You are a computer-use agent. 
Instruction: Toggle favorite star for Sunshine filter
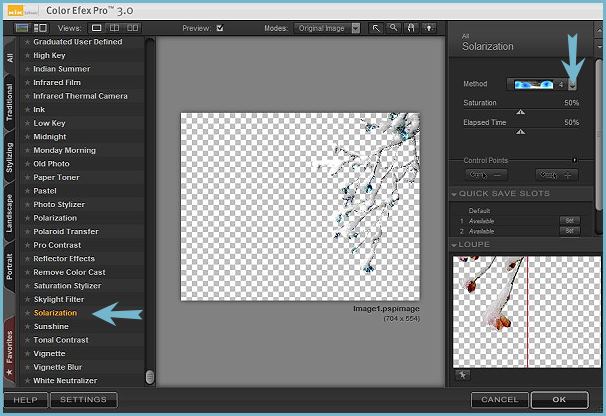point(27,327)
